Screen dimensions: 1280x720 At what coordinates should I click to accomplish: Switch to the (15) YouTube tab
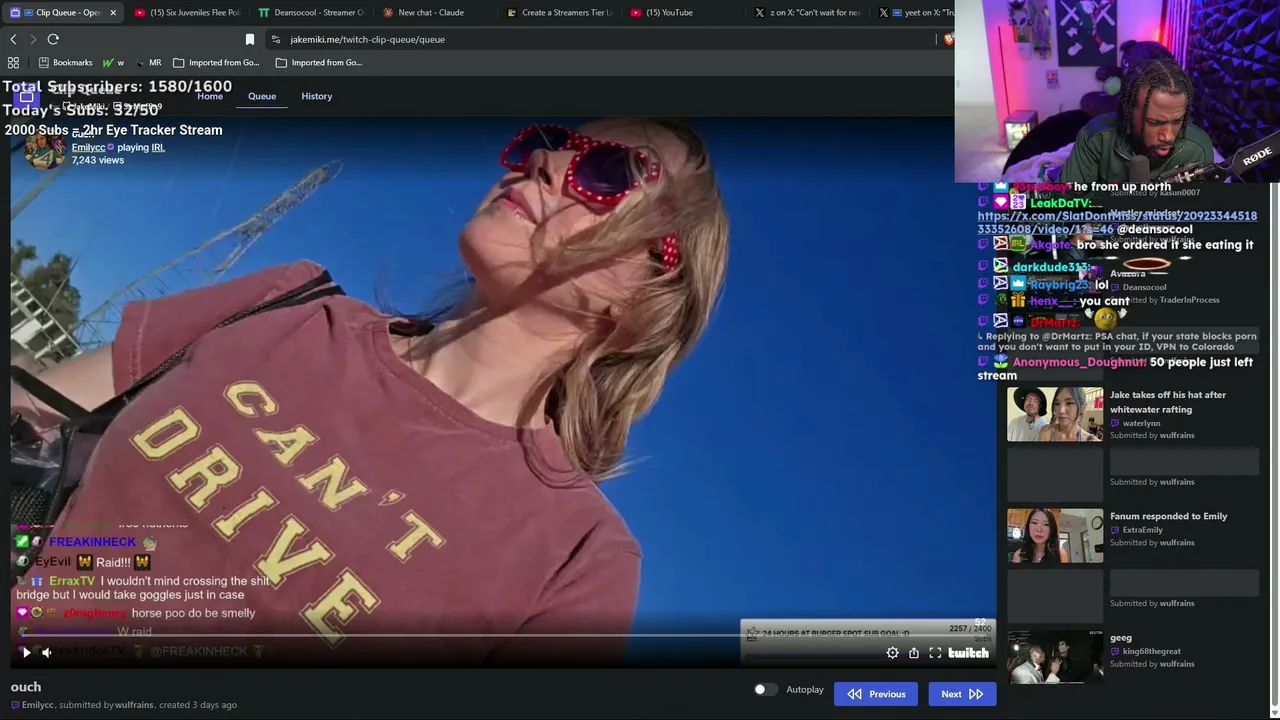pyautogui.click(x=683, y=12)
